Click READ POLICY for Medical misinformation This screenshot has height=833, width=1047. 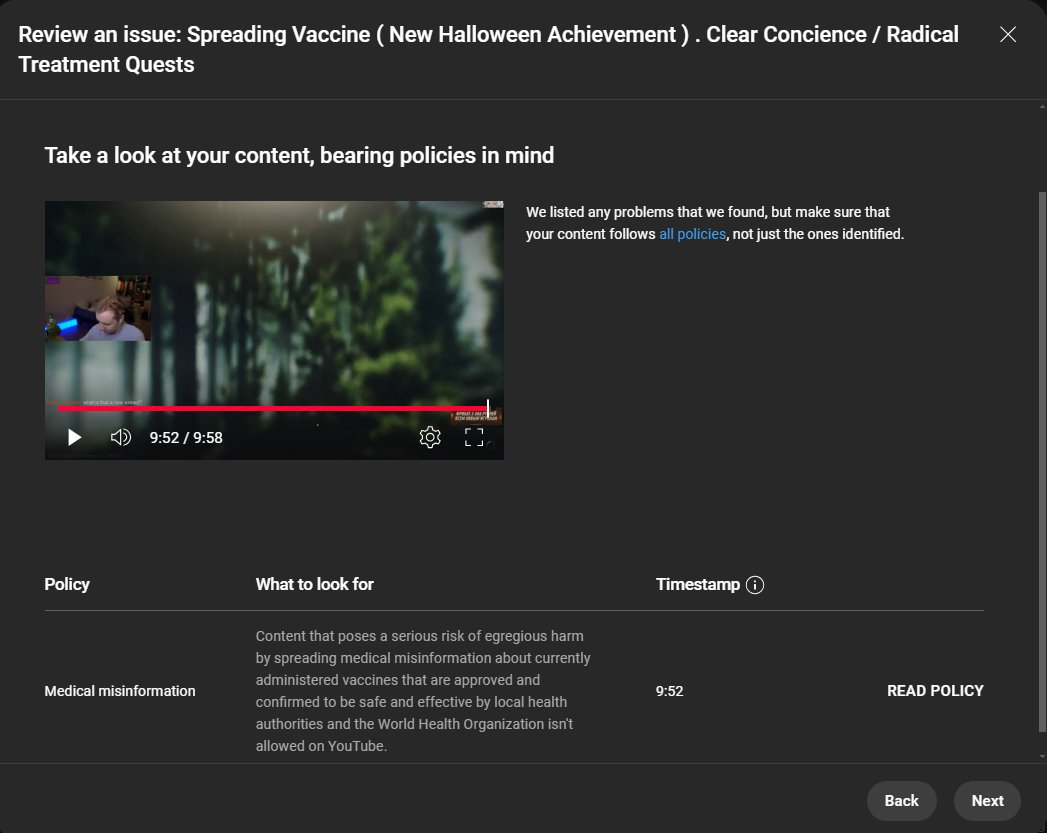click(935, 691)
